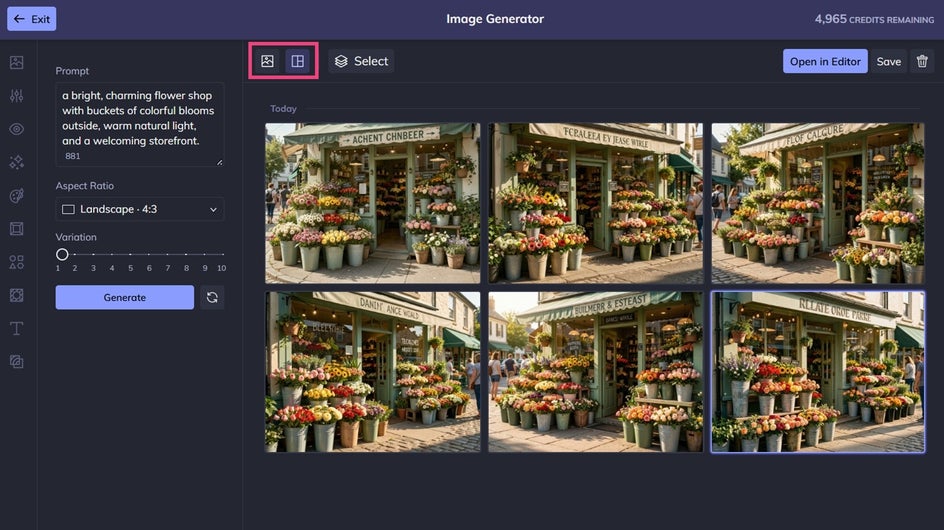The height and width of the screenshot is (530, 944).
Task: Click Open in Editor
Action: pos(825,61)
